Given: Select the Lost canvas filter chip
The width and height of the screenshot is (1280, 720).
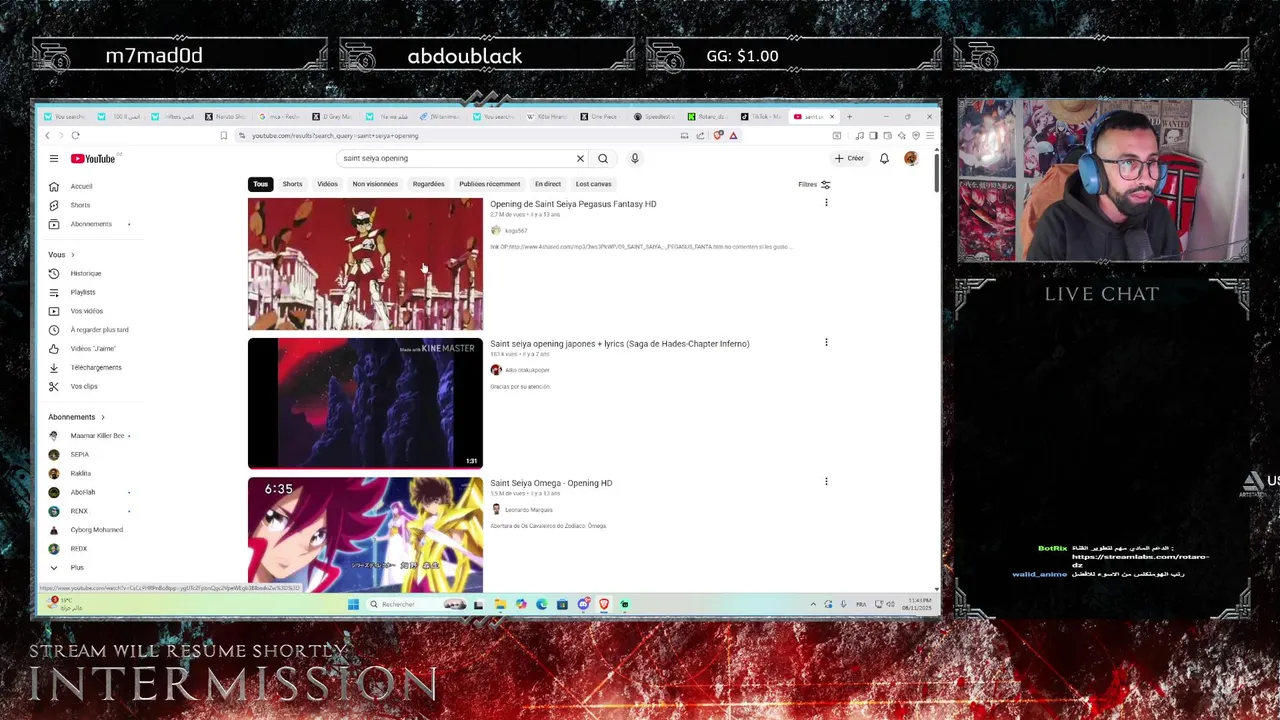Looking at the screenshot, I should (x=593, y=184).
